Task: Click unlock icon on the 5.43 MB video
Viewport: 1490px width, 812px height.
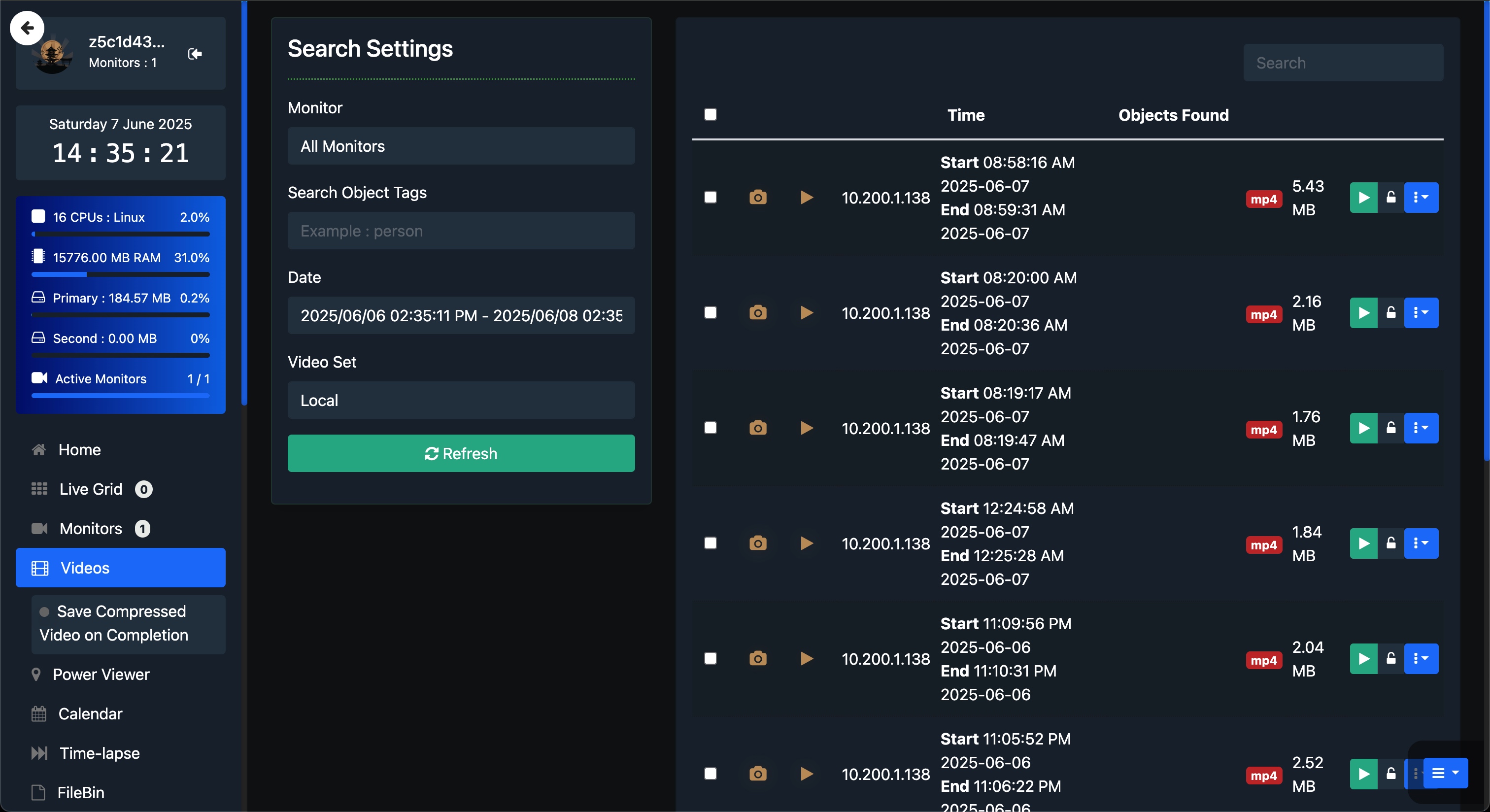Action: point(1390,198)
